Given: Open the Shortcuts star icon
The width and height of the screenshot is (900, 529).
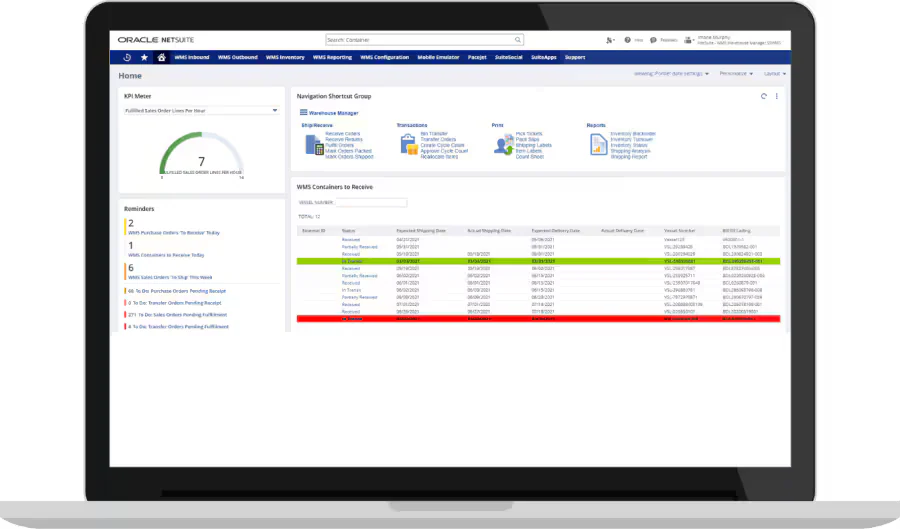Looking at the screenshot, I should pos(144,57).
